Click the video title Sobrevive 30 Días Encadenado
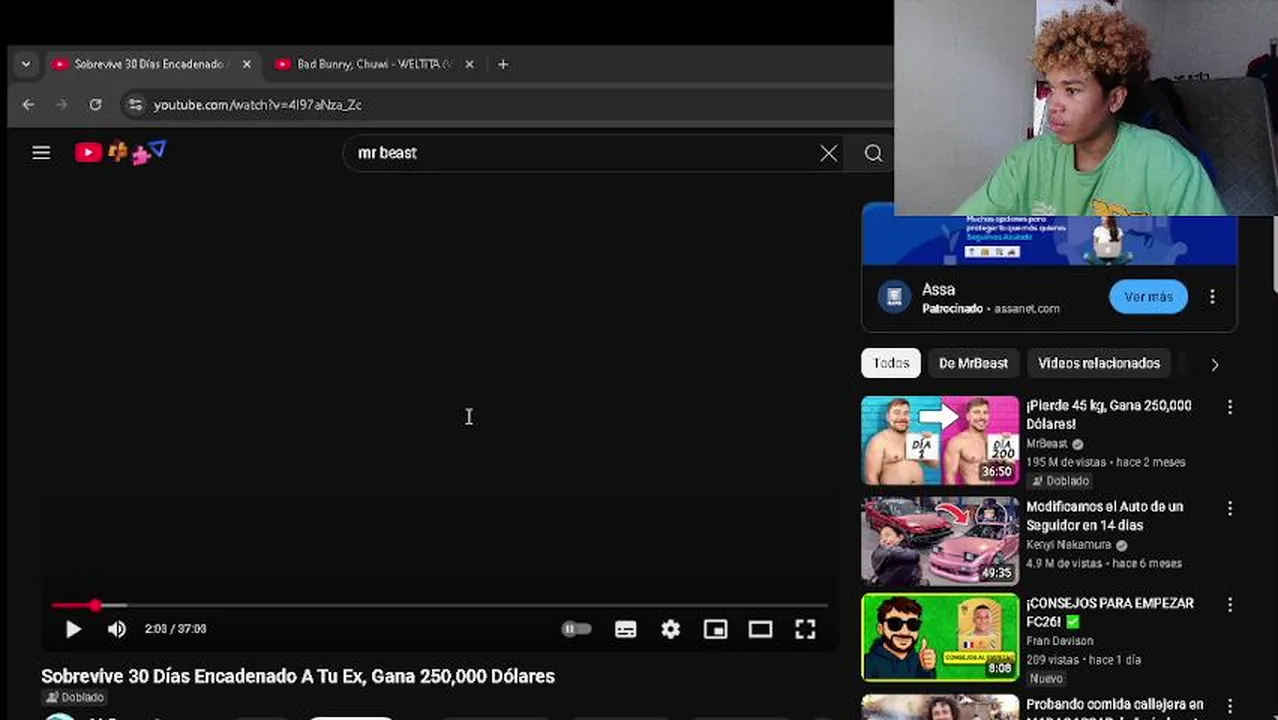Screen dimensions: 1278x720 [298, 676]
